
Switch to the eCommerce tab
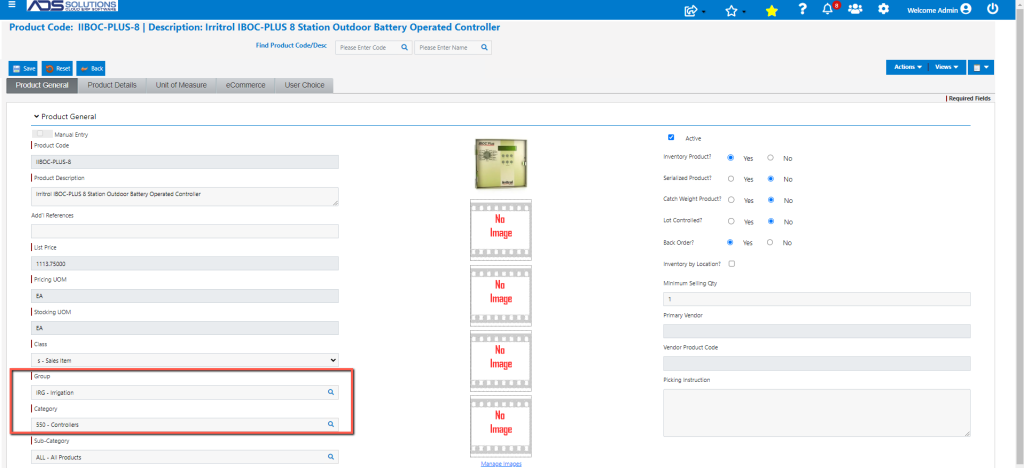tap(246, 85)
